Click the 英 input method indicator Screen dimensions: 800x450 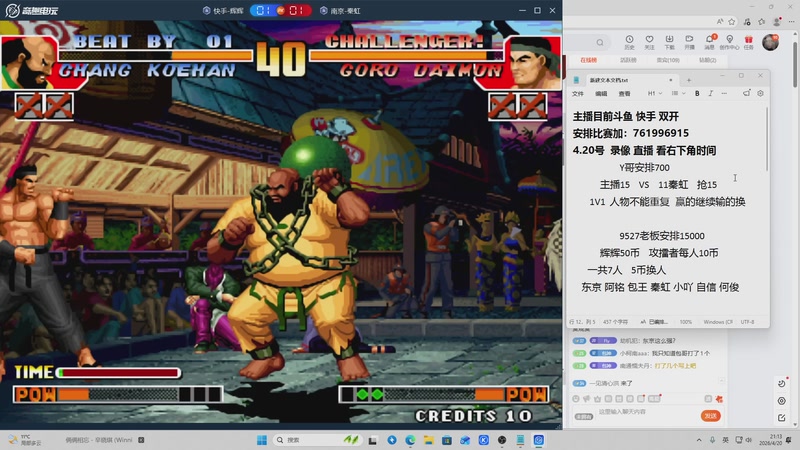pos(726,440)
